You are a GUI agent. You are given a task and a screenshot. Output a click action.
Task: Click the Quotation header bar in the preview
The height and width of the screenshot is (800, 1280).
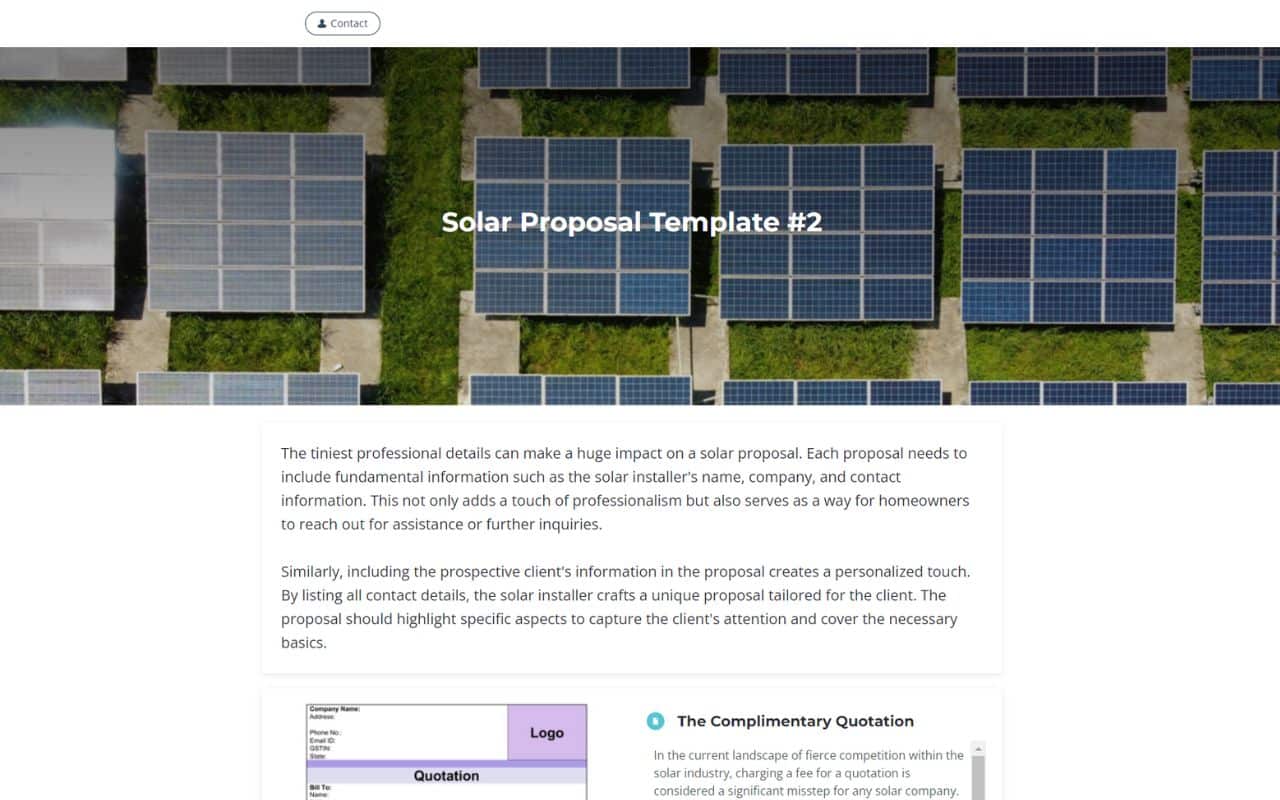tap(446, 776)
